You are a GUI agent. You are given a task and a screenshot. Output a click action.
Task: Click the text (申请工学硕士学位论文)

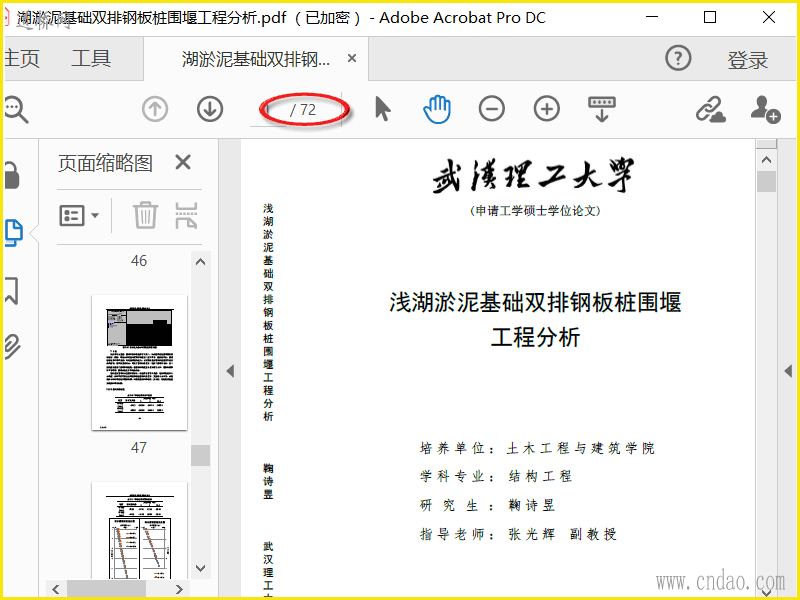535,211
